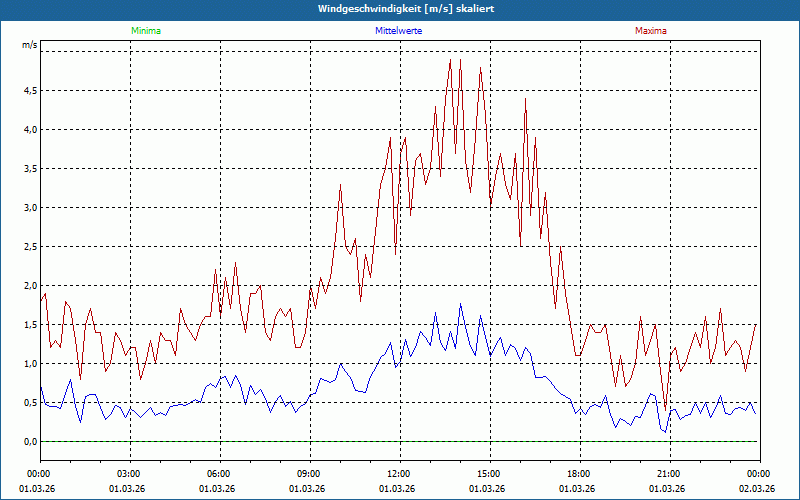Click the red Maxima legend label

click(x=651, y=31)
